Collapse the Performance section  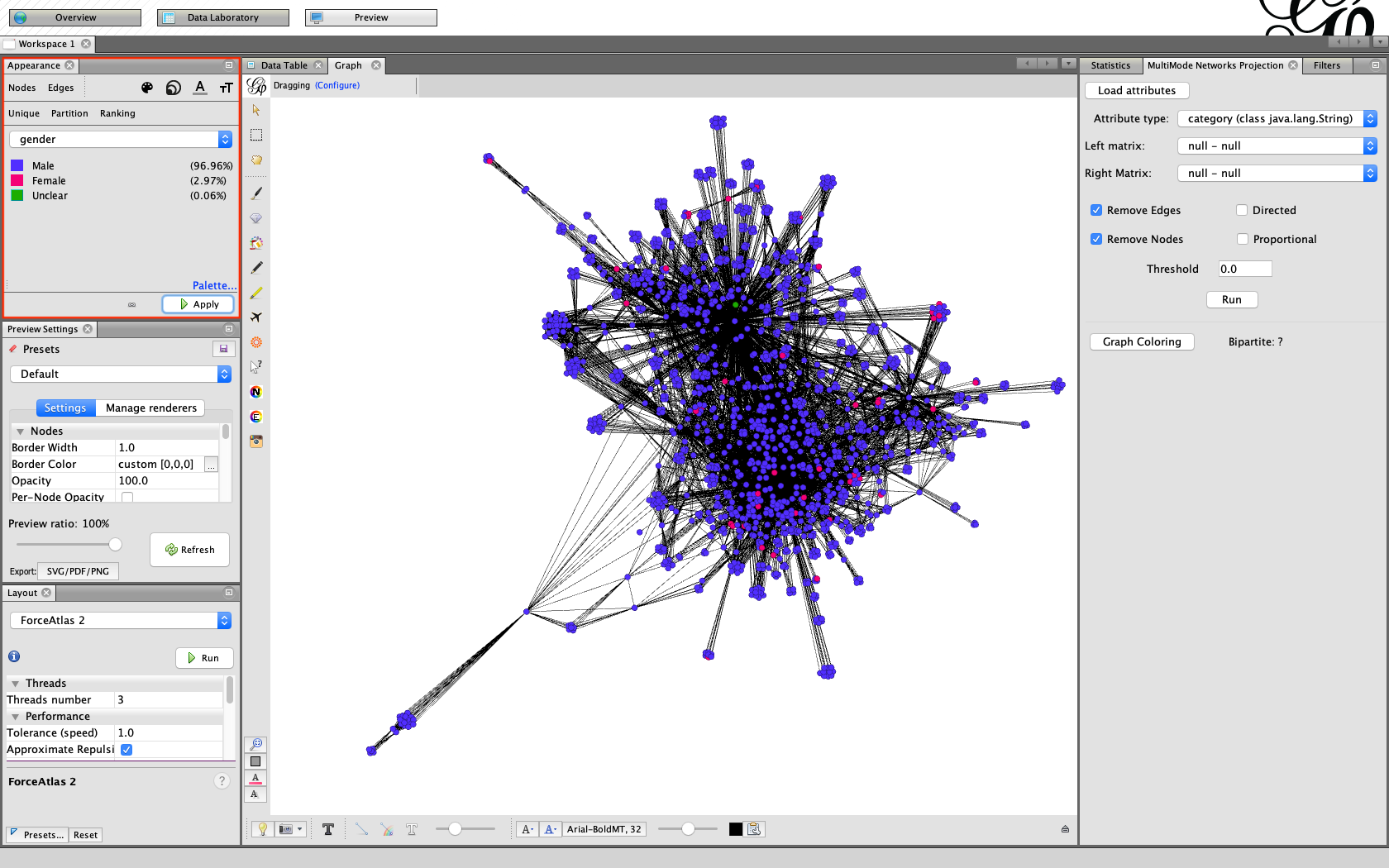pos(15,717)
